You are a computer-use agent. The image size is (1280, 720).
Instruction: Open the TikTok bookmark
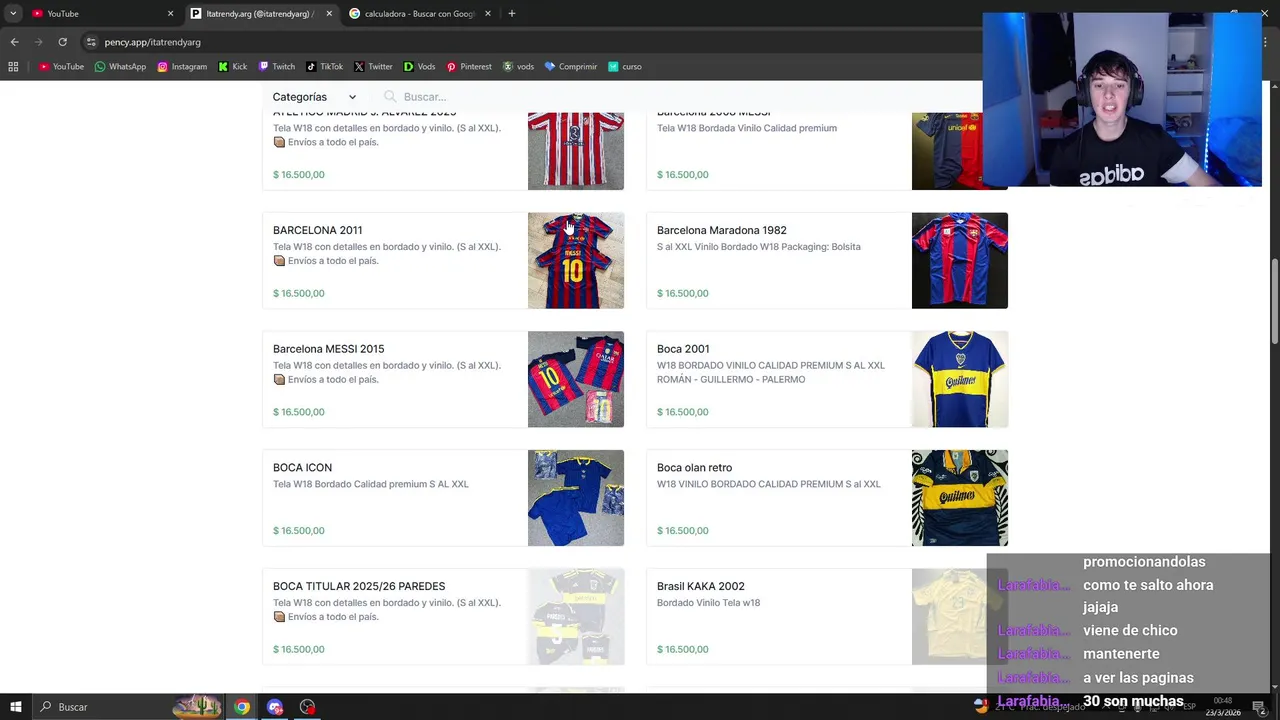(x=325, y=67)
